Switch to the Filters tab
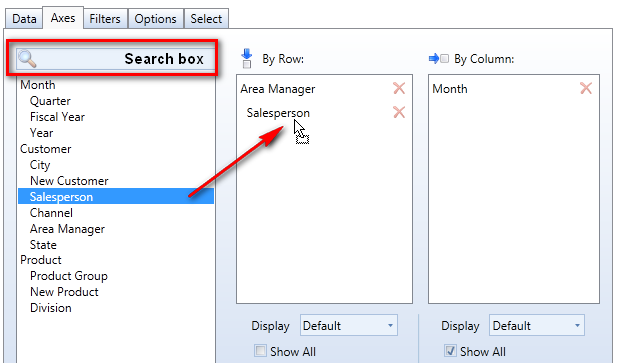The height and width of the screenshot is (363, 617). point(105,19)
